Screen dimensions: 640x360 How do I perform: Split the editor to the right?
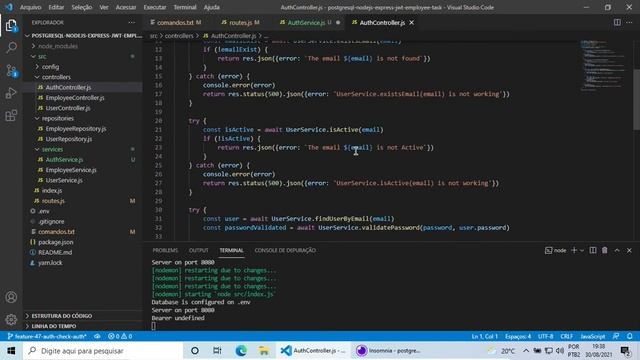click(x=617, y=22)
